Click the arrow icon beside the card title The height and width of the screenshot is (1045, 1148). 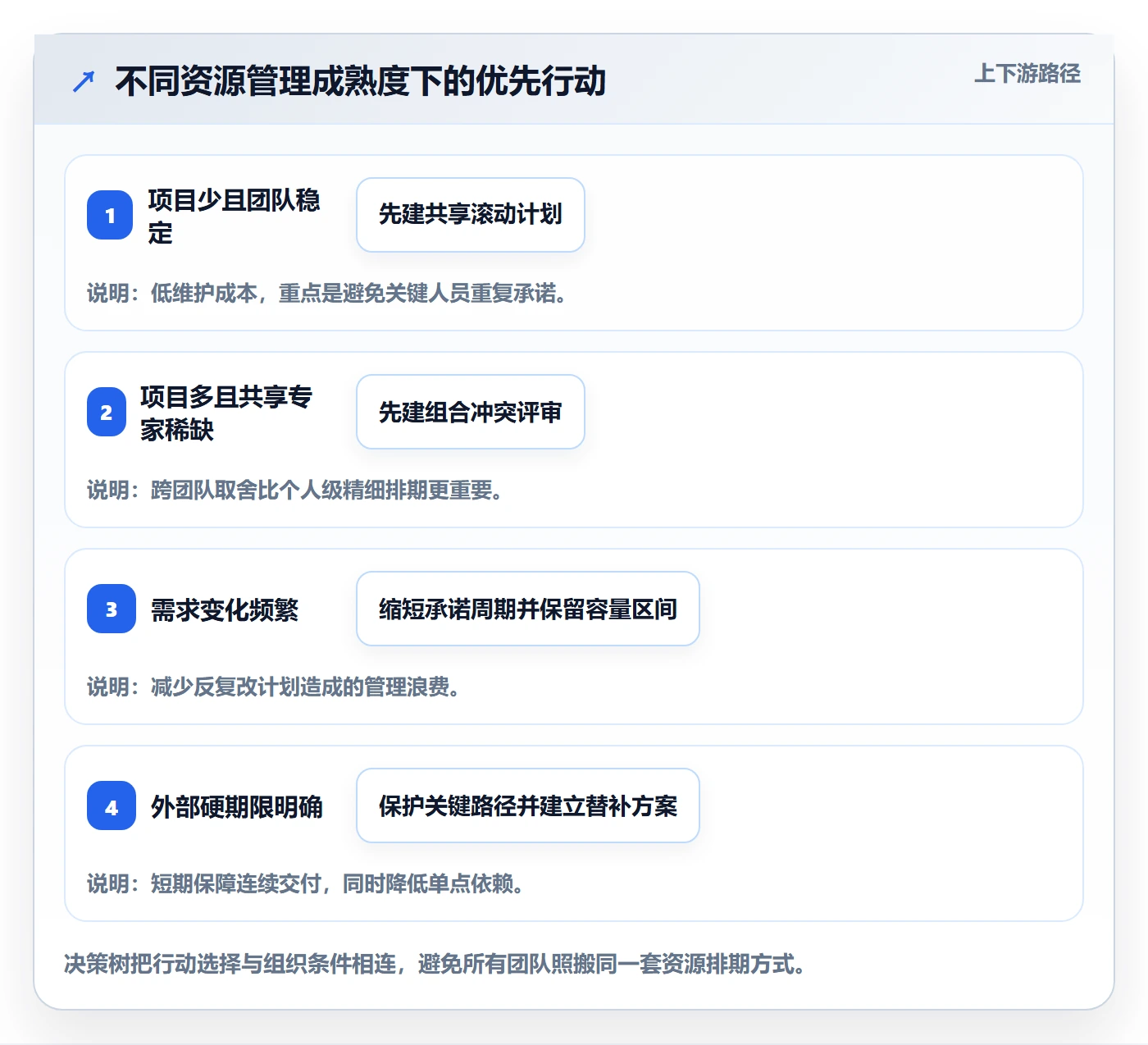84,81
